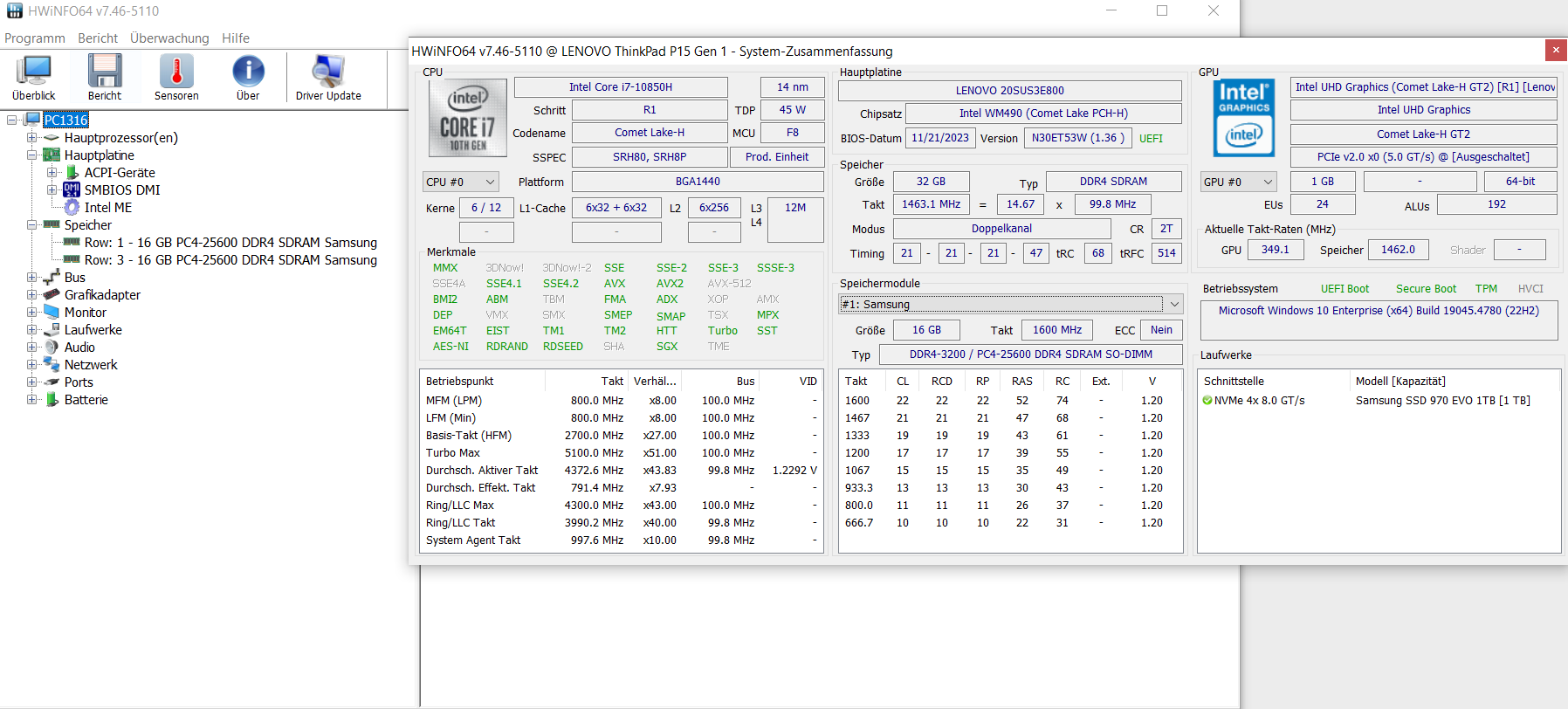Select memory Row: 3 Samsung entry
The width and height of the screenshot is (1568, 709).
230,259
